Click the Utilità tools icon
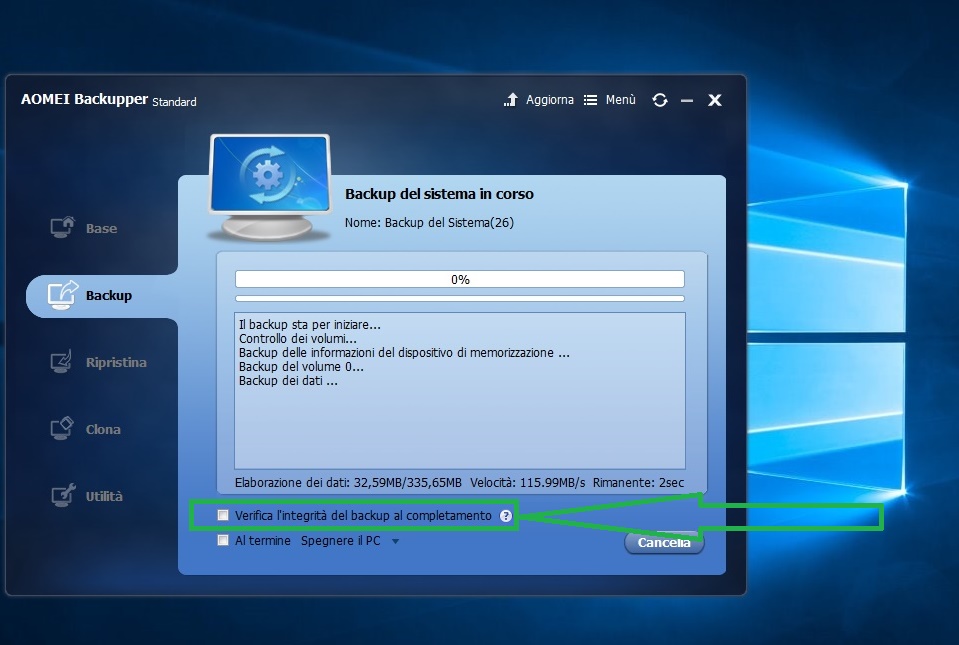This screenshot has height=645, width=959. [x=62, y=495]
